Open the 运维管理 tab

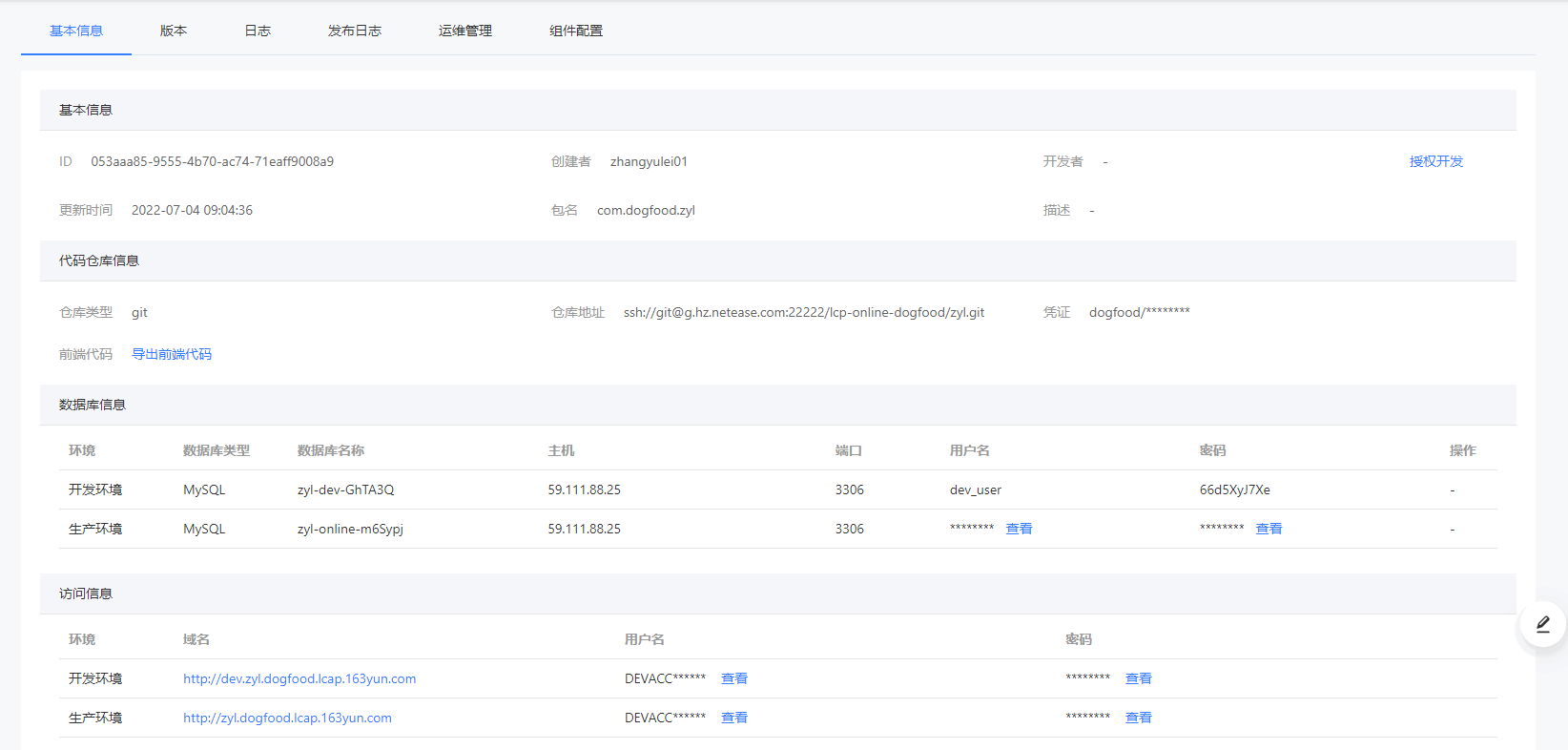[465, 31]
